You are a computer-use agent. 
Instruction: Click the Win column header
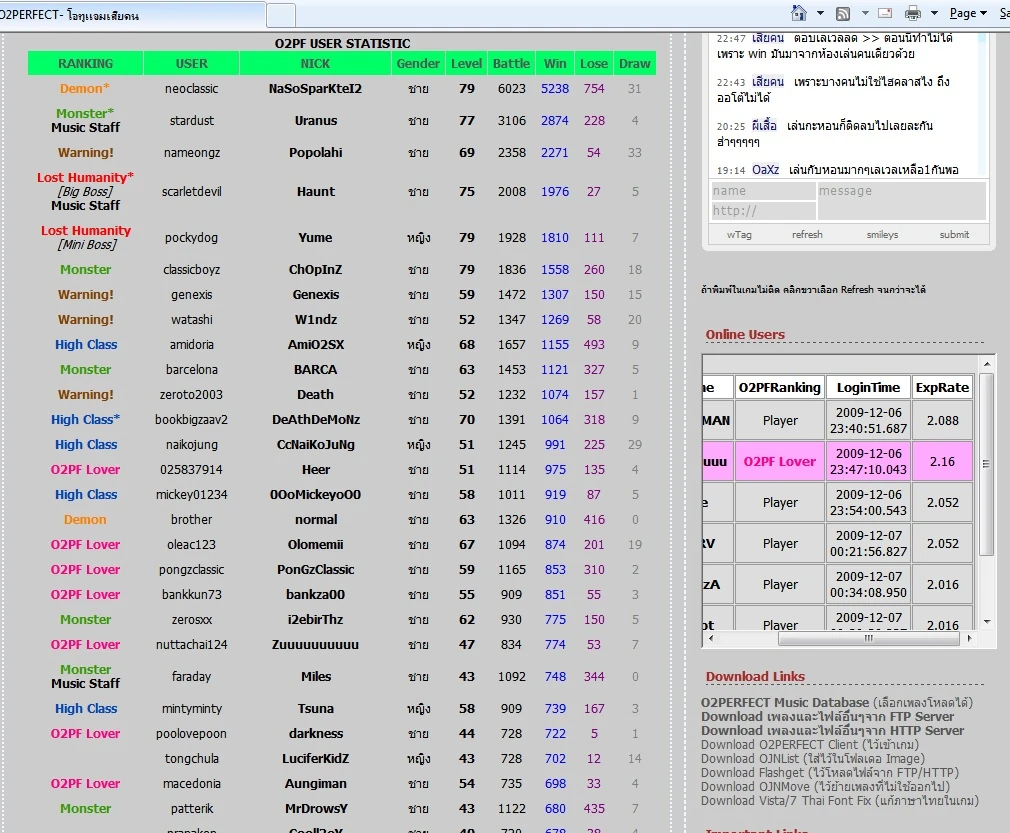pyautogui.click(x=555, y=63)
